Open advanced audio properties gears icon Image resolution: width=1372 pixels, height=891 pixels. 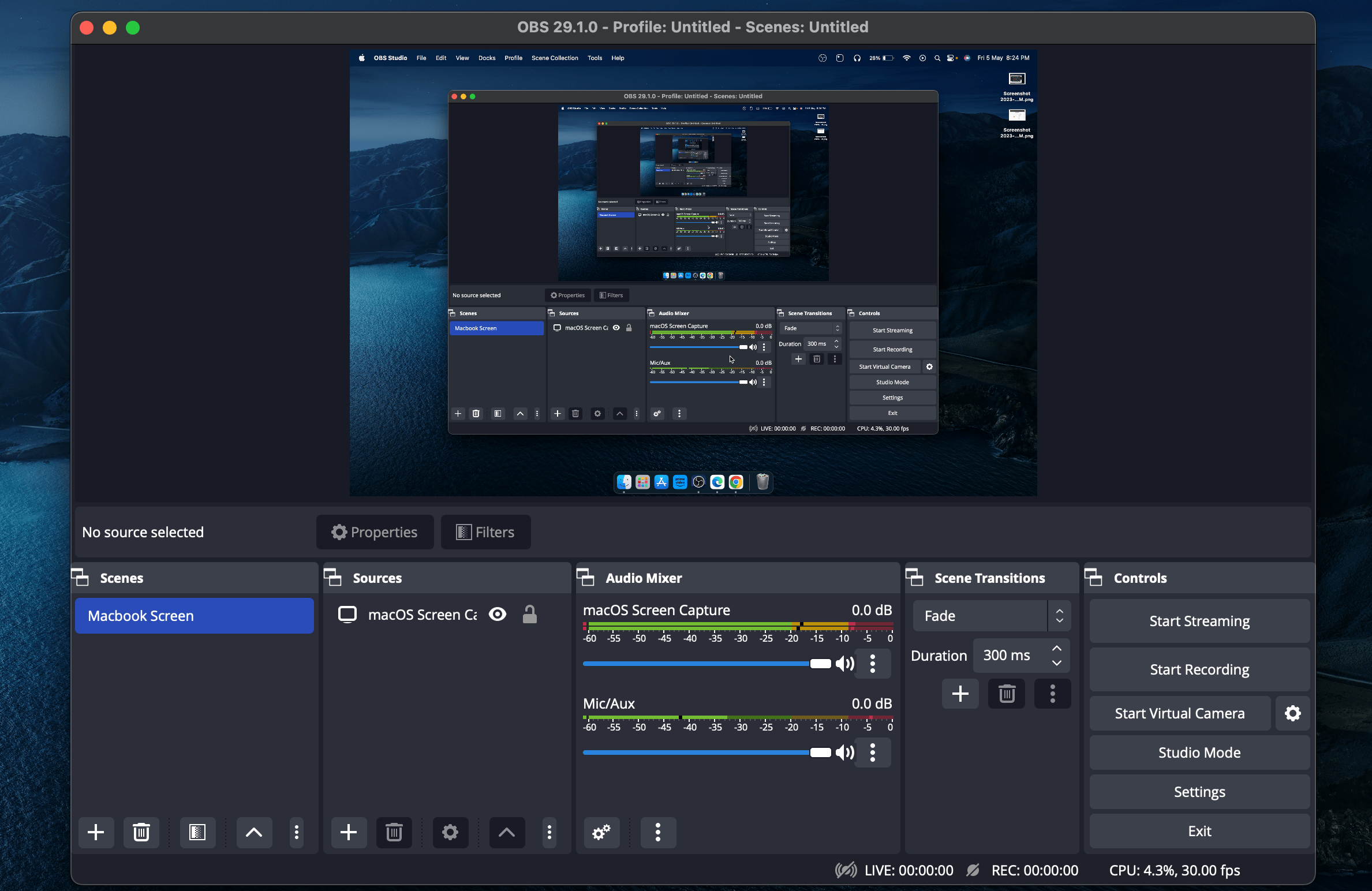pos(601,832)
